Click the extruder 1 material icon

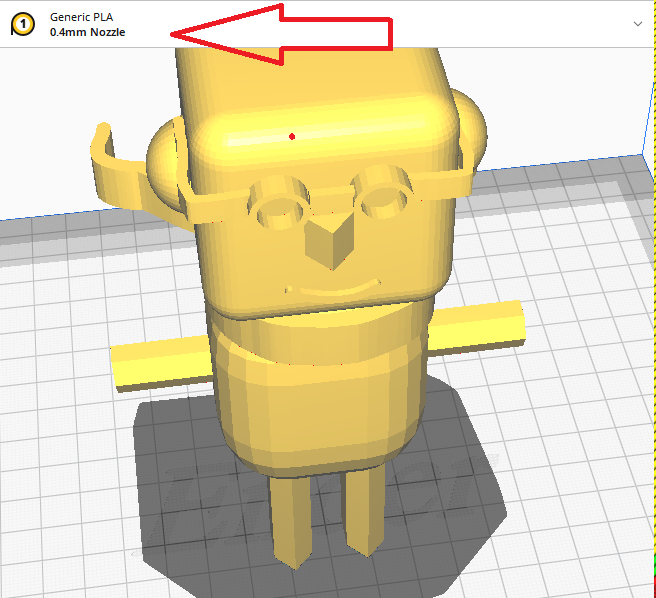(23, 24)
